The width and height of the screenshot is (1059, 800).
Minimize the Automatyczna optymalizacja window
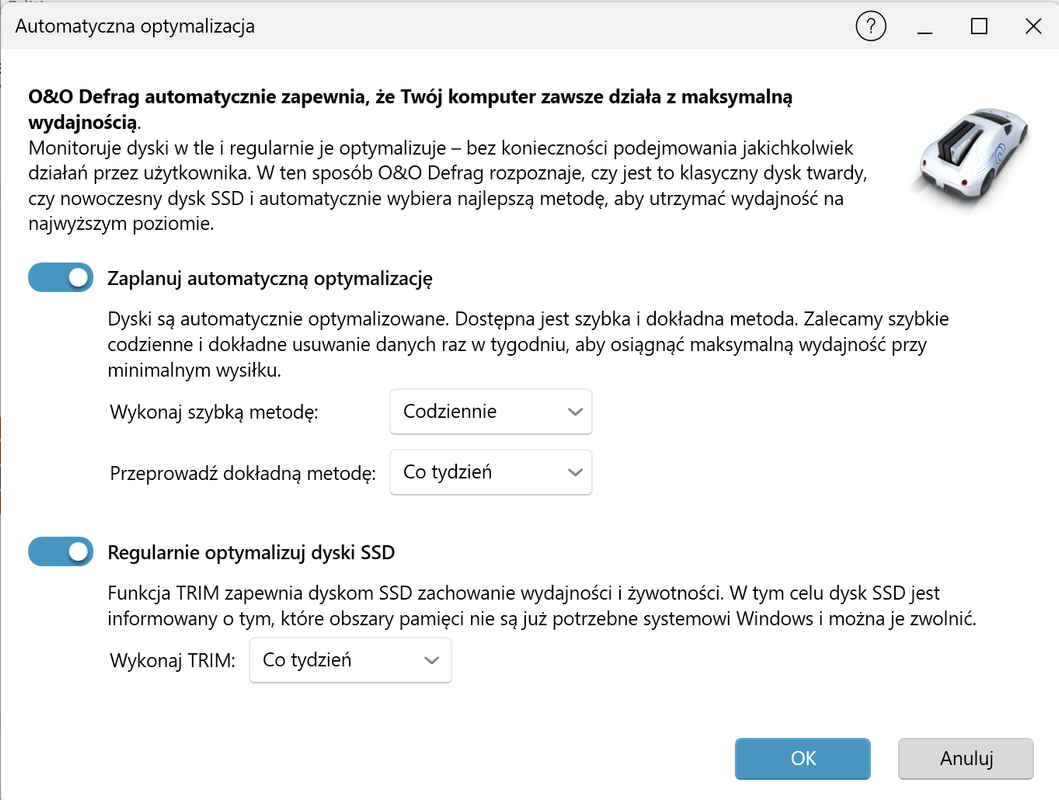coord(925,27)
